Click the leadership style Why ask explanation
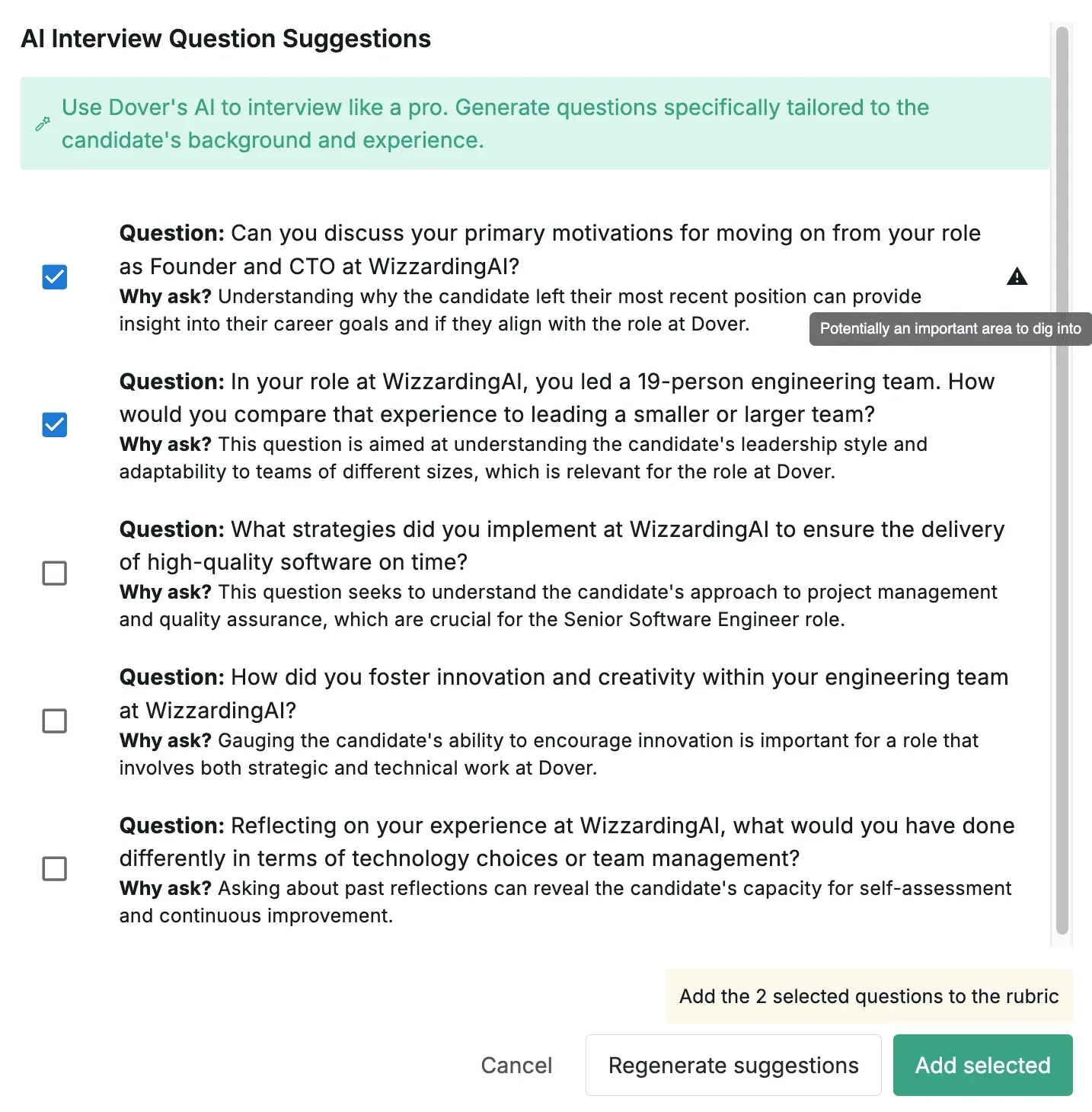 pyautogui.click(x=523, y=458)
